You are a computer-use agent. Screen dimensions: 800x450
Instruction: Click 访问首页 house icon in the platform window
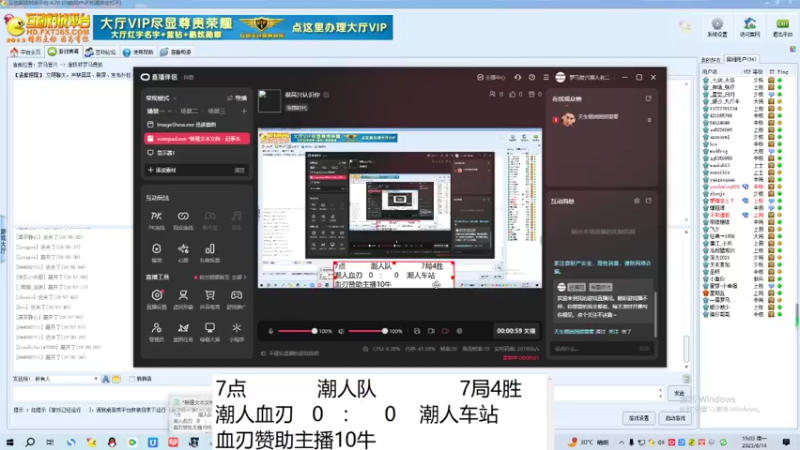(x=750, y=28)
